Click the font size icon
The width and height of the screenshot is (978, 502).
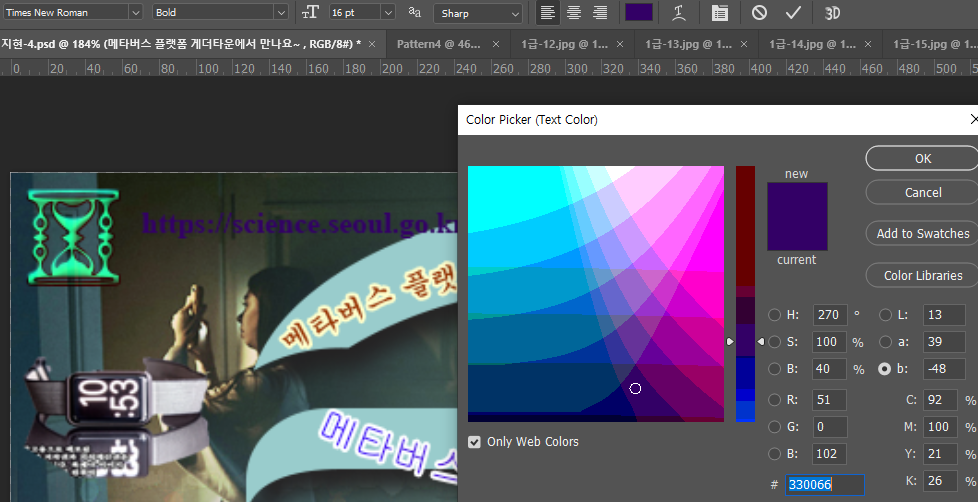310,12
